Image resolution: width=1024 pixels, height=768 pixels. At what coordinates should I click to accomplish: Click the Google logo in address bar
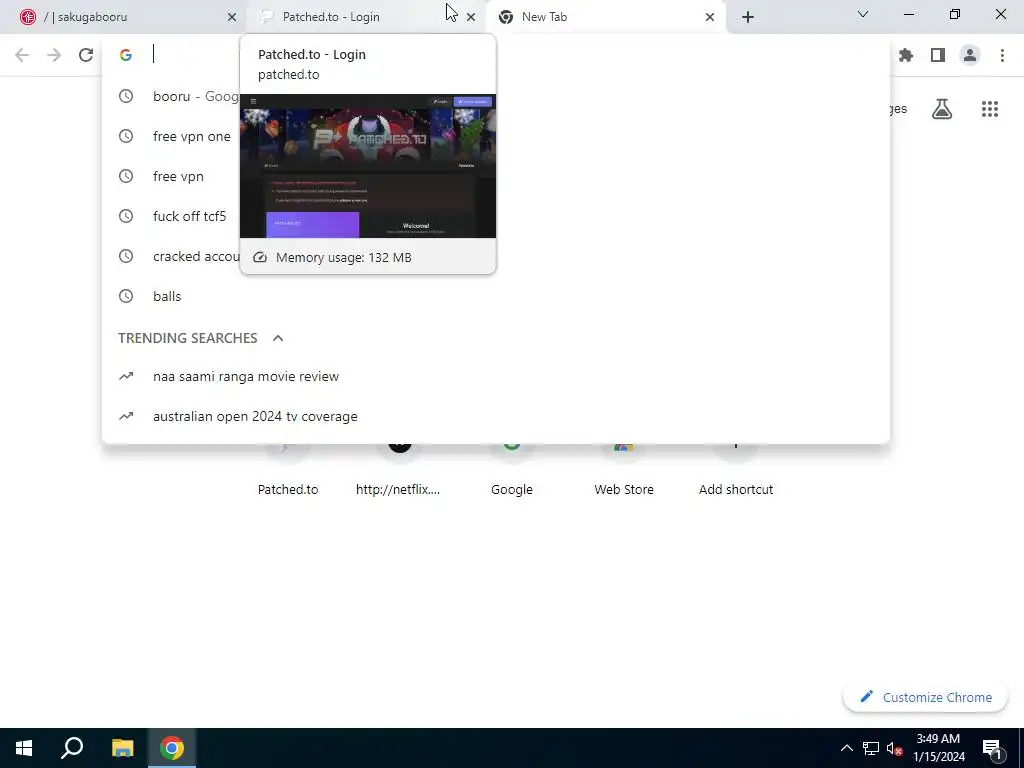point(126,55)
